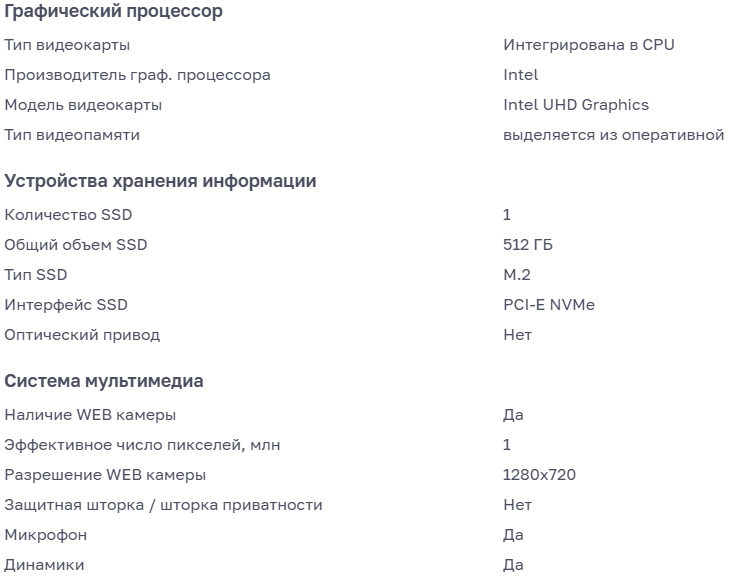Select the "512 ГБ" SSD capacity value
Image resolution: width=732 pixels, height=579 pixels.
[x=528, y=245]
